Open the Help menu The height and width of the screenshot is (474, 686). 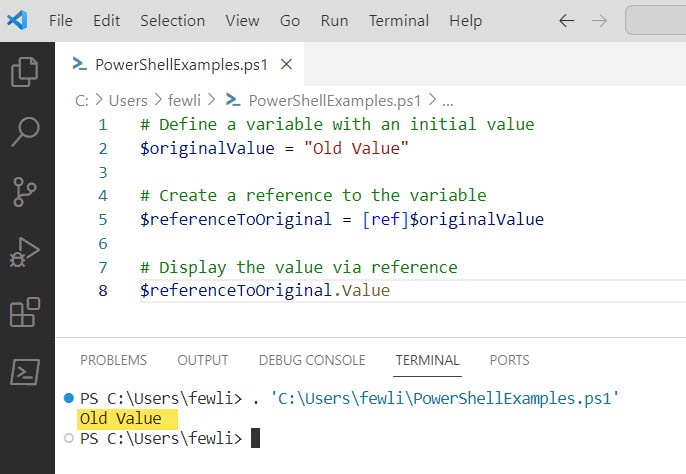pos(466,21)
